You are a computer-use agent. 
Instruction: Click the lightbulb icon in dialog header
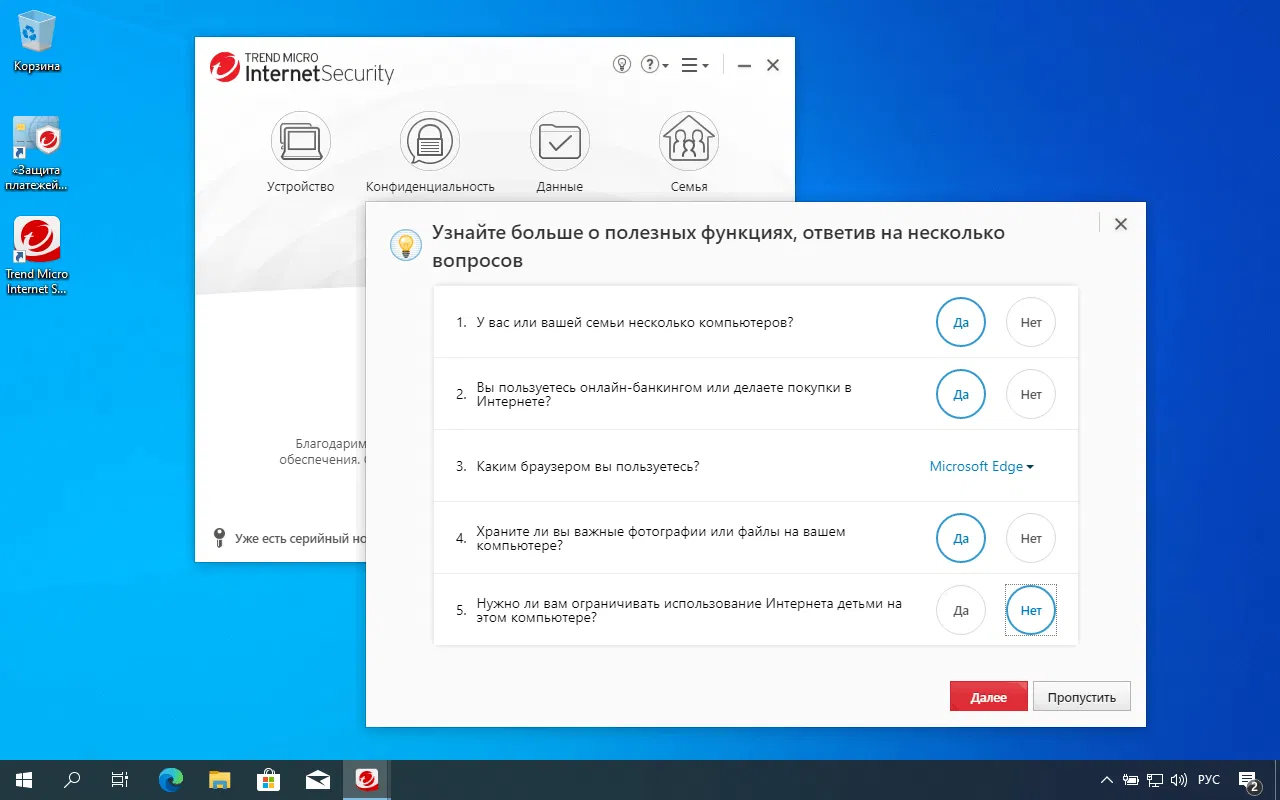(x=405, y=244)
